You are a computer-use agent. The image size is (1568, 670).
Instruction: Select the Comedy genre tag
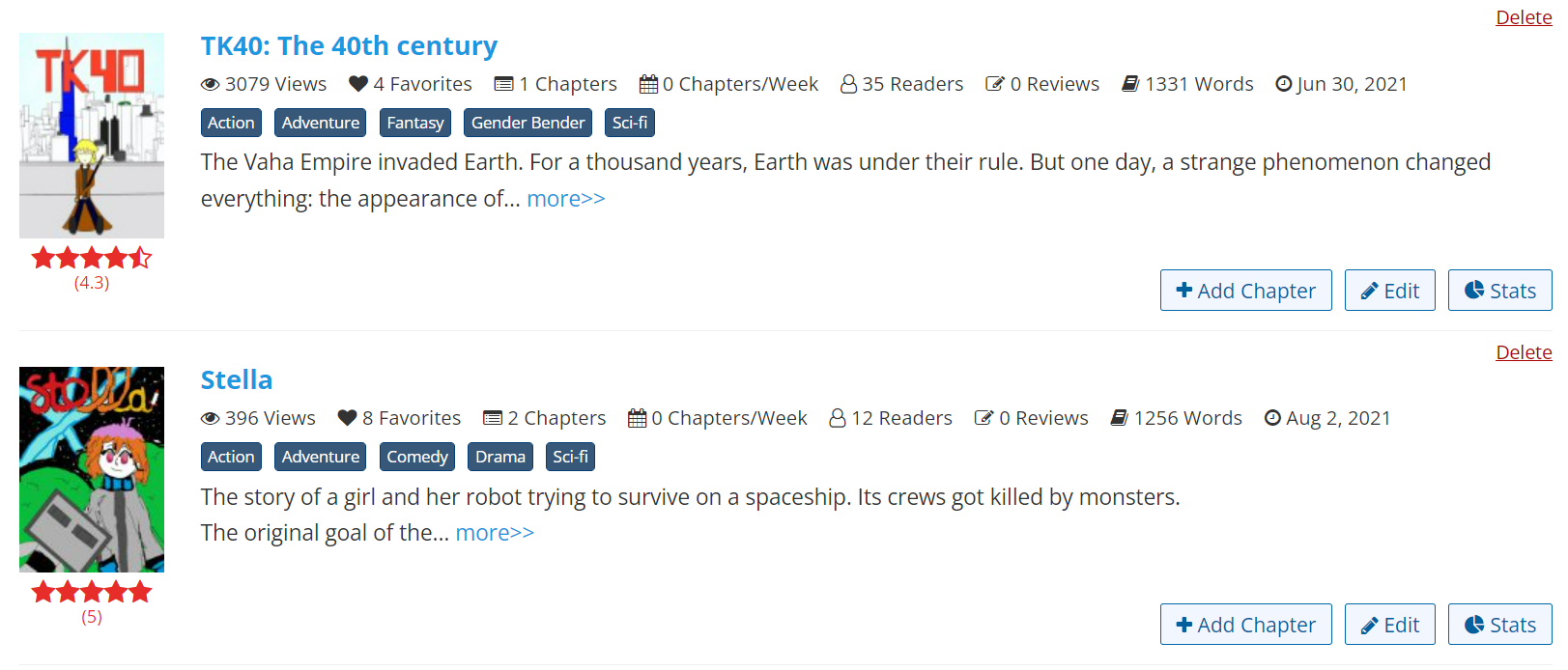417,457
